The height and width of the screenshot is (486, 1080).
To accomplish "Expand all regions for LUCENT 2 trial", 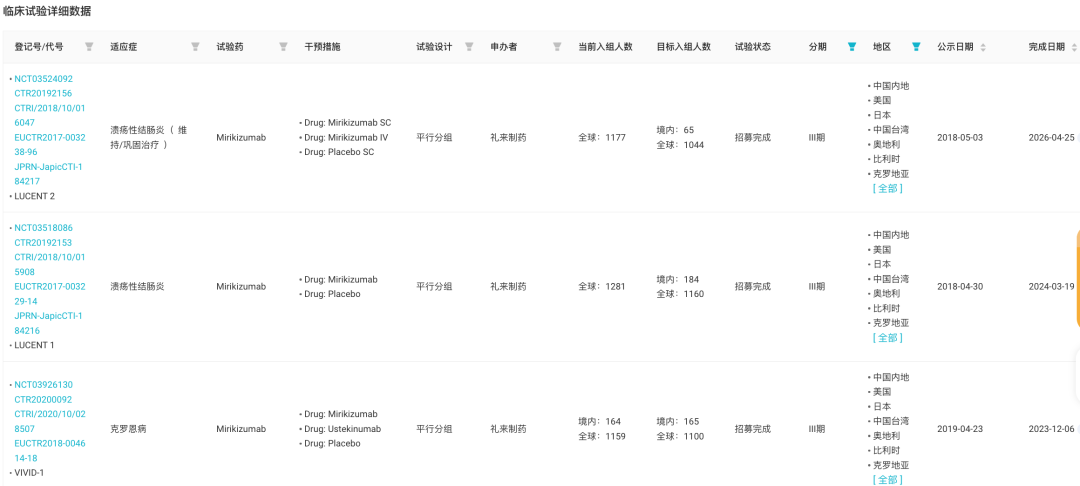I will click(x=887, y=189).
